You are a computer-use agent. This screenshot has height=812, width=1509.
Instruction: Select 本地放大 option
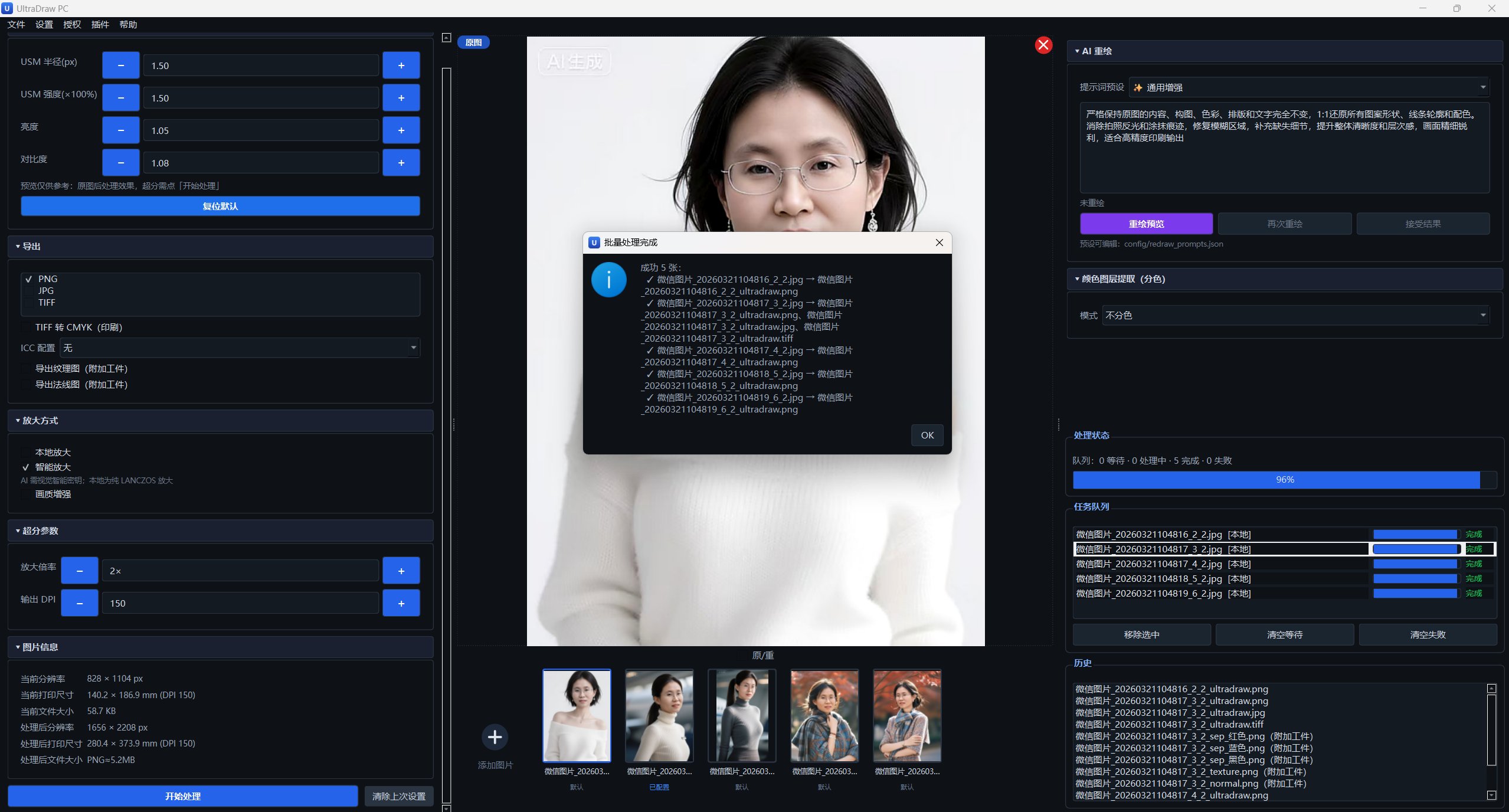(26, 453)
